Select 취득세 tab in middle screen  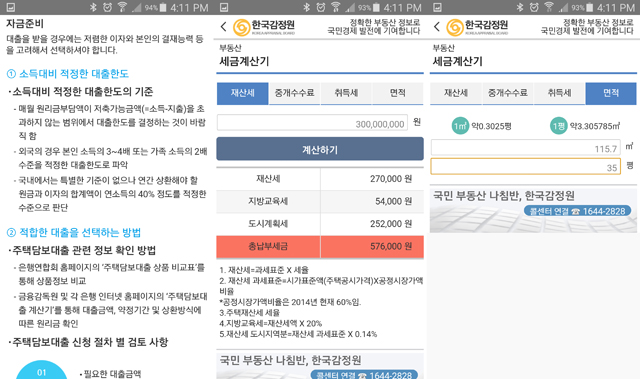346,93
